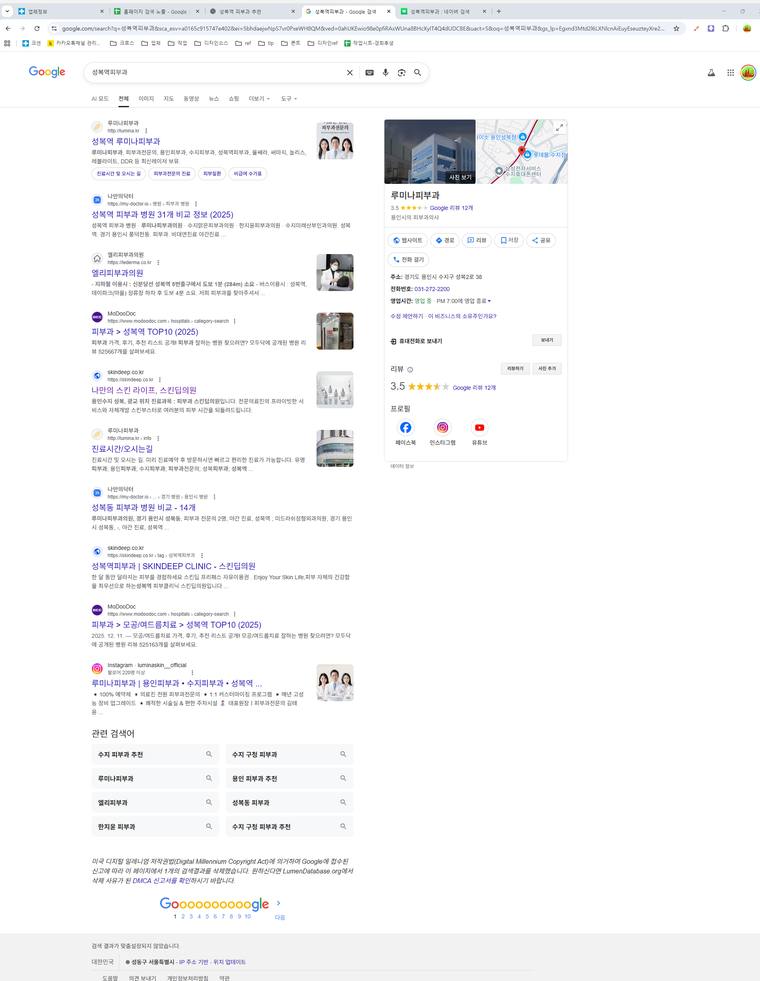This screenshot has width=760, height=981.
Task: Click the 전화 걸기 call button
Action: pos(408,260)
